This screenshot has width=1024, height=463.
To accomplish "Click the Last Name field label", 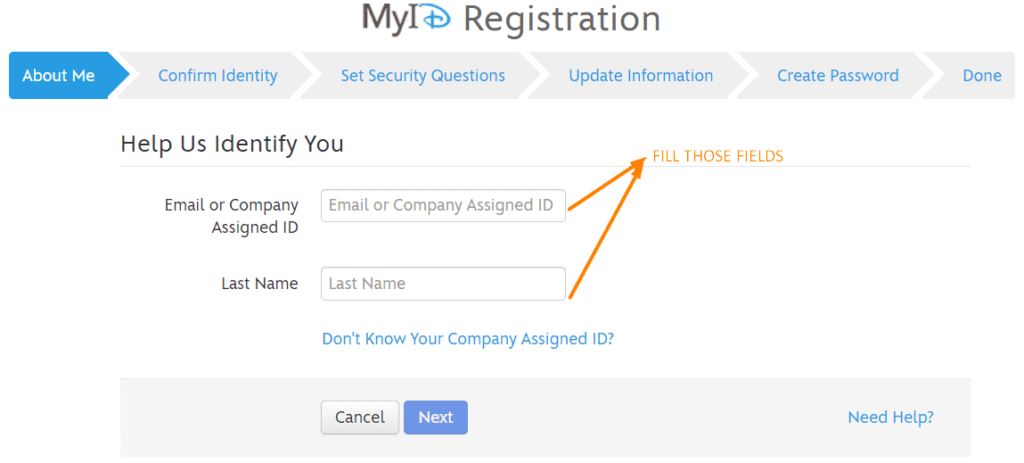I will tap(259, 283).
